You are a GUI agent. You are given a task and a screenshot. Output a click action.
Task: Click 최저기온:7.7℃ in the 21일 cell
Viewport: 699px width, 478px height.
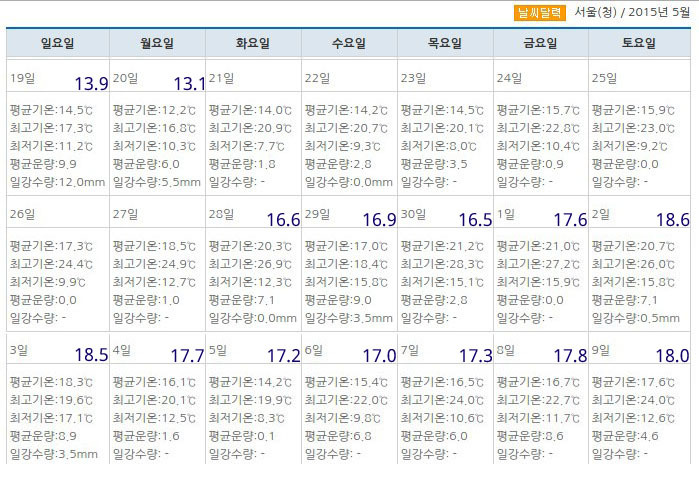click(x=247, y=146)
